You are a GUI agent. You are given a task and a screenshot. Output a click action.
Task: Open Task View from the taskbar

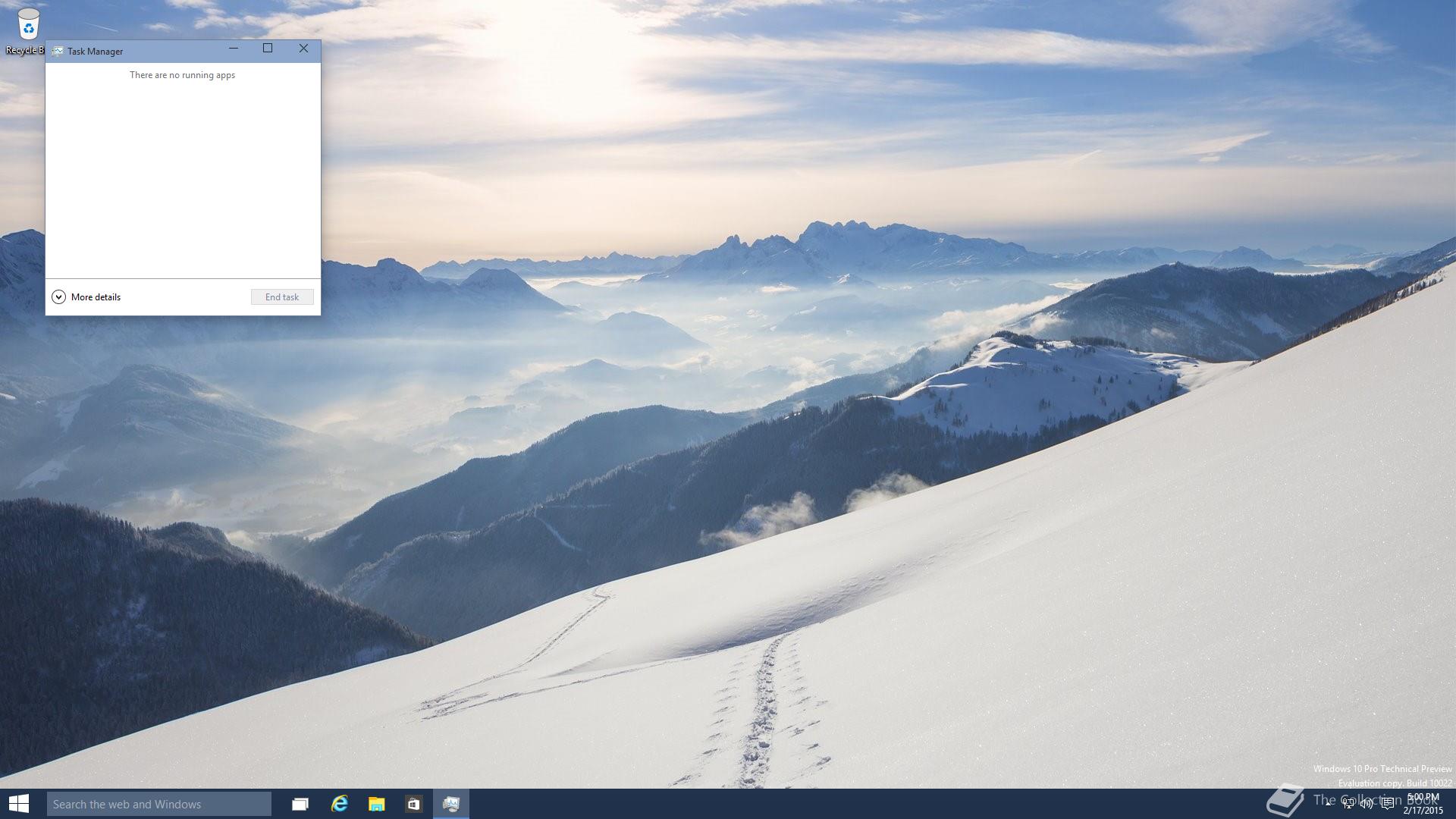(x=300, y=804)
